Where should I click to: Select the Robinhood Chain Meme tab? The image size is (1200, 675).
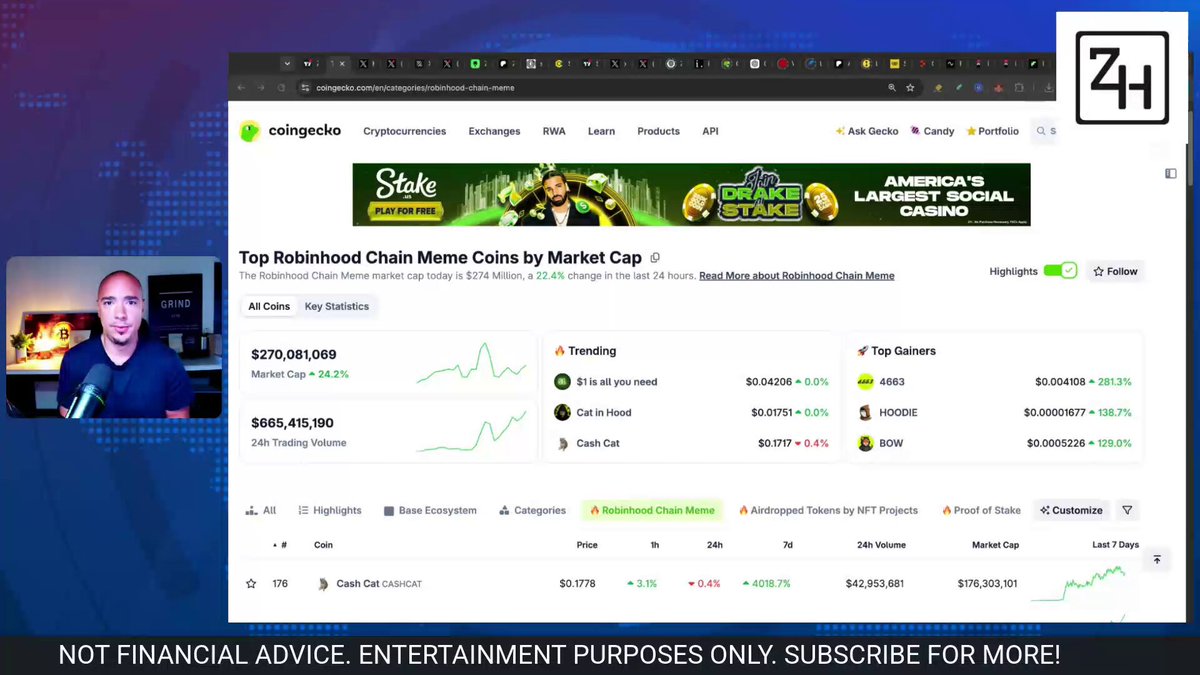coord(652,510)
